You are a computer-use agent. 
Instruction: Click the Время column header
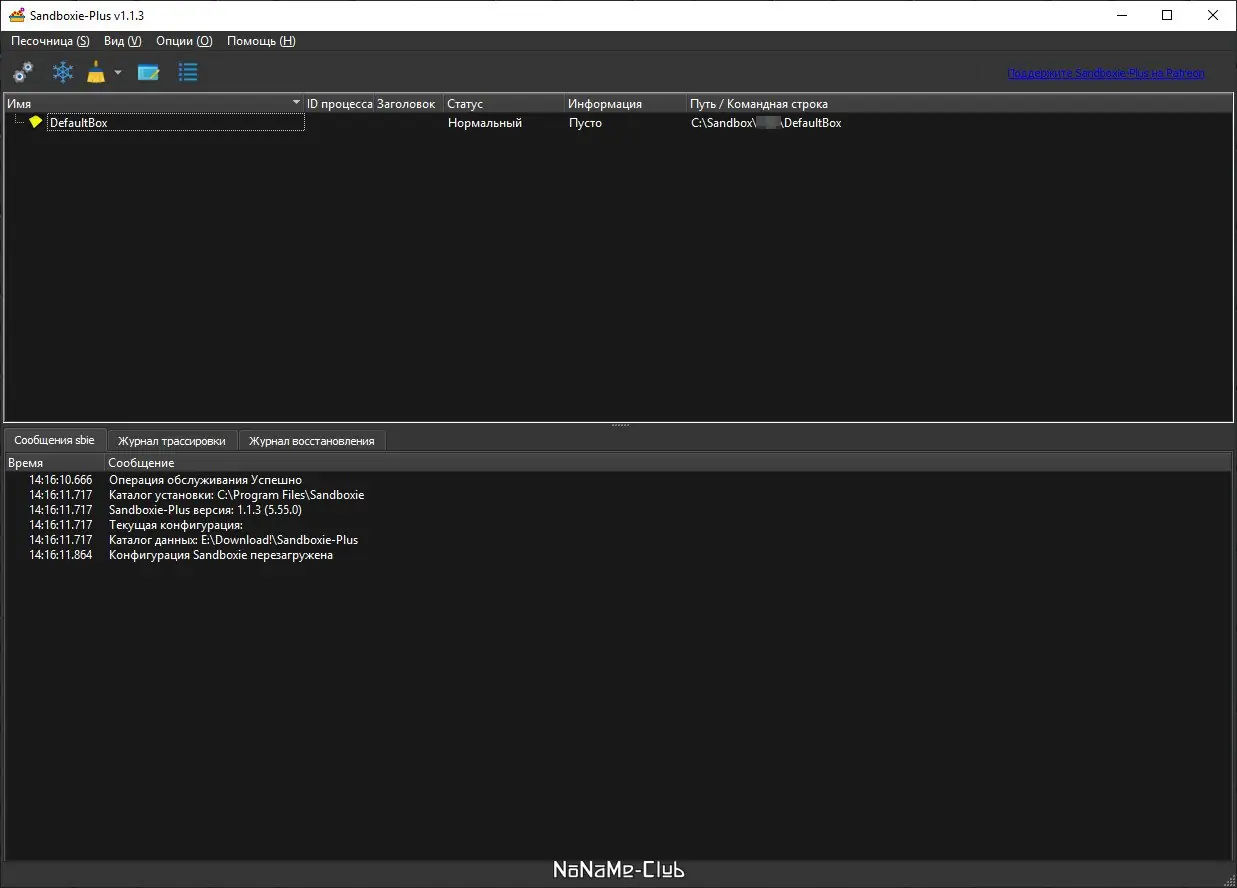55,463
